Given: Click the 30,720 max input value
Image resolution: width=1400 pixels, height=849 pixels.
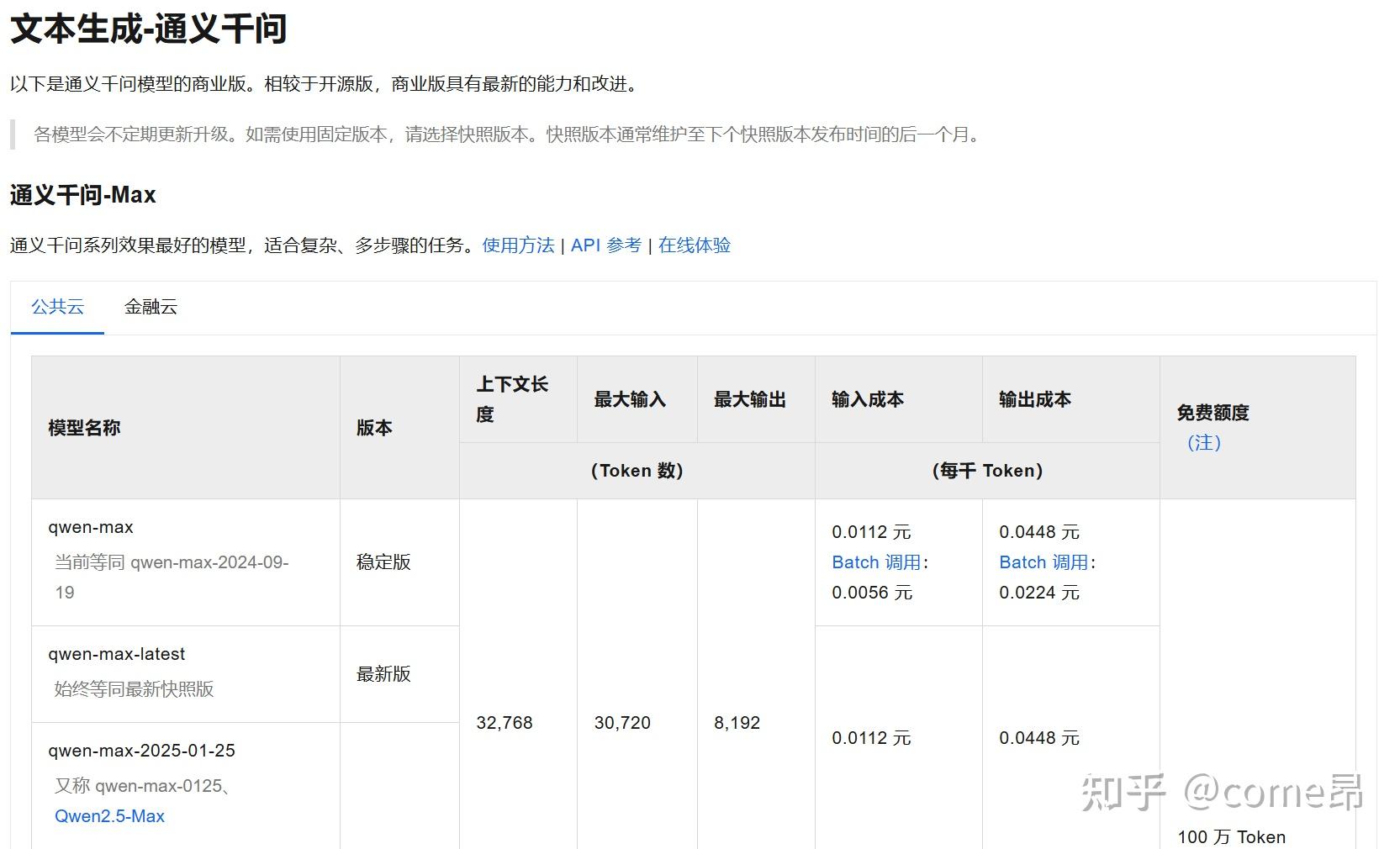Looking at the screenshot, I should tap(622, 723).
